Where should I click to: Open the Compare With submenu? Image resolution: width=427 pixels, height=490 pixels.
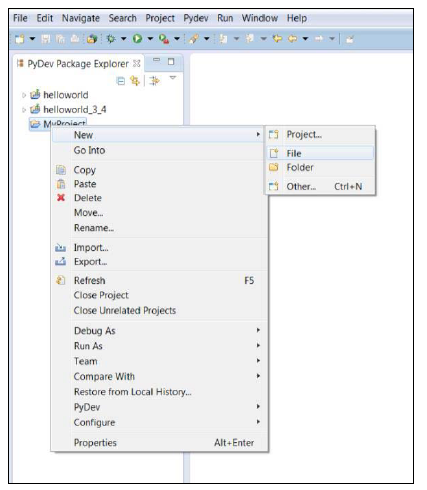159,377
